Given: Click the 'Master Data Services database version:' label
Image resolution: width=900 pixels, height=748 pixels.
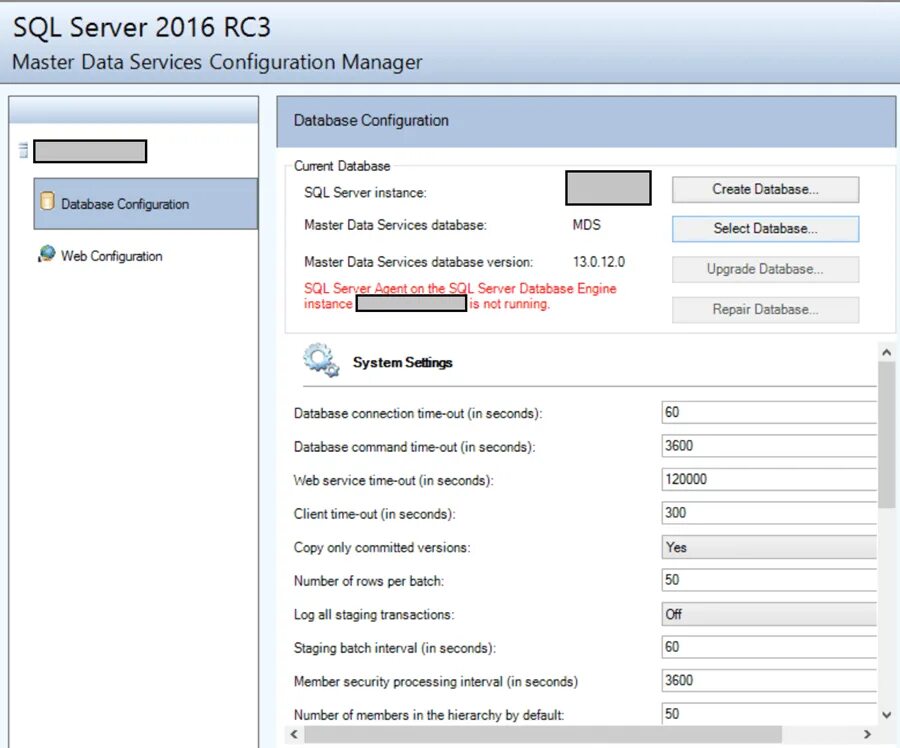Looking at the screenshot, I should pyautogui.click(x=418, y=262).
